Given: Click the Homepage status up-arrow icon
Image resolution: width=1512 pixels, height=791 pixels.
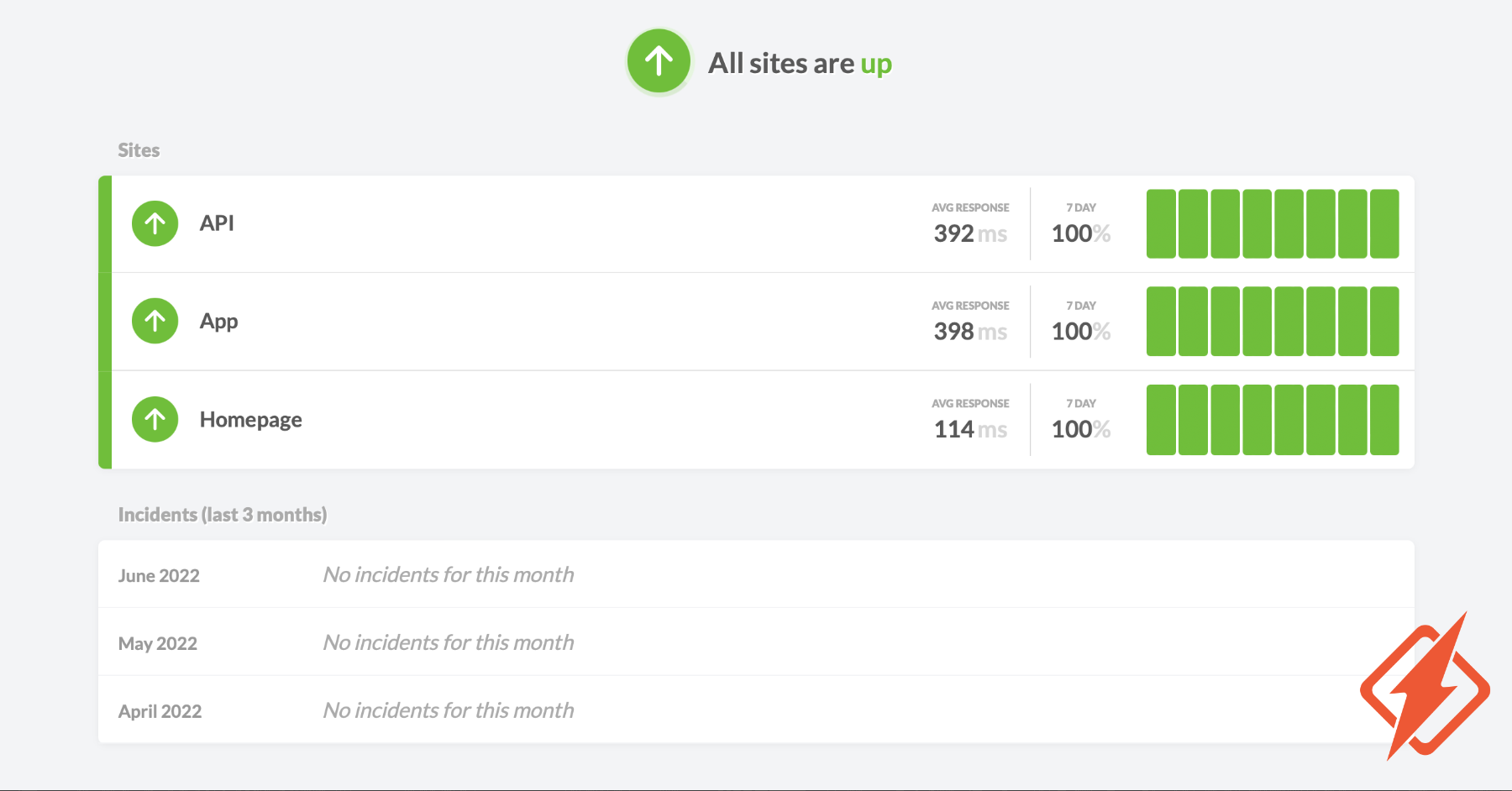Looking at the screenshot, I should pos(155,419).
